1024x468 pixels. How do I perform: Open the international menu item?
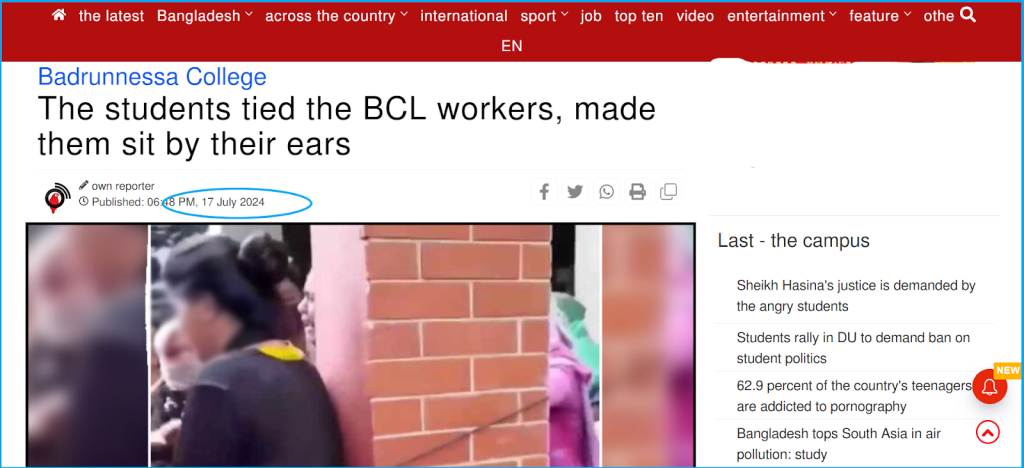coord(464,16)
